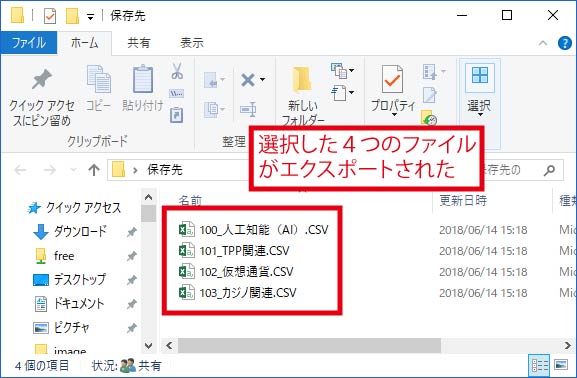
Task: Sort by the 更新日時 column header
Action: tap(463, 201)
